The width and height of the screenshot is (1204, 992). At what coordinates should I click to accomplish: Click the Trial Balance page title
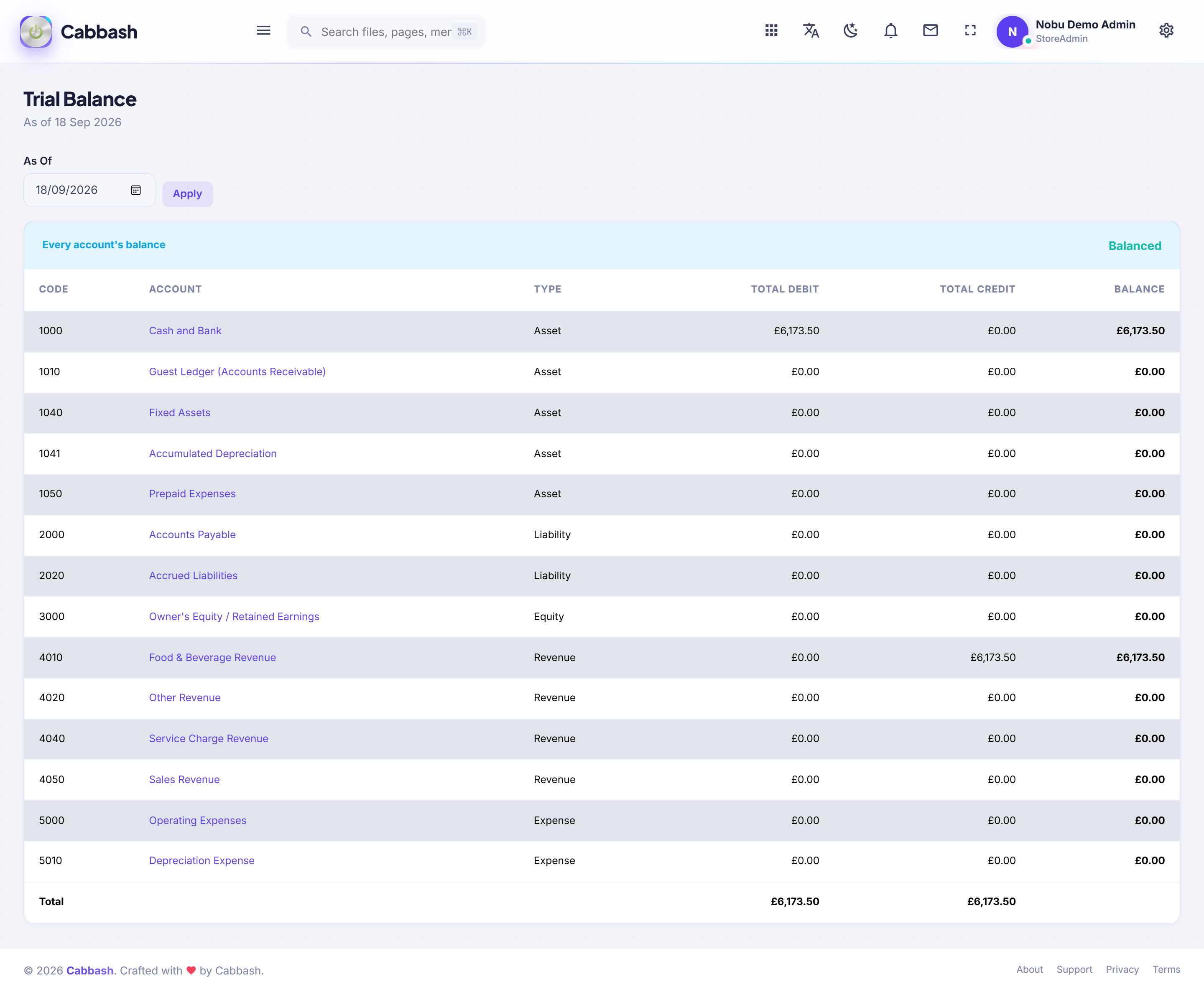[79, 99]
